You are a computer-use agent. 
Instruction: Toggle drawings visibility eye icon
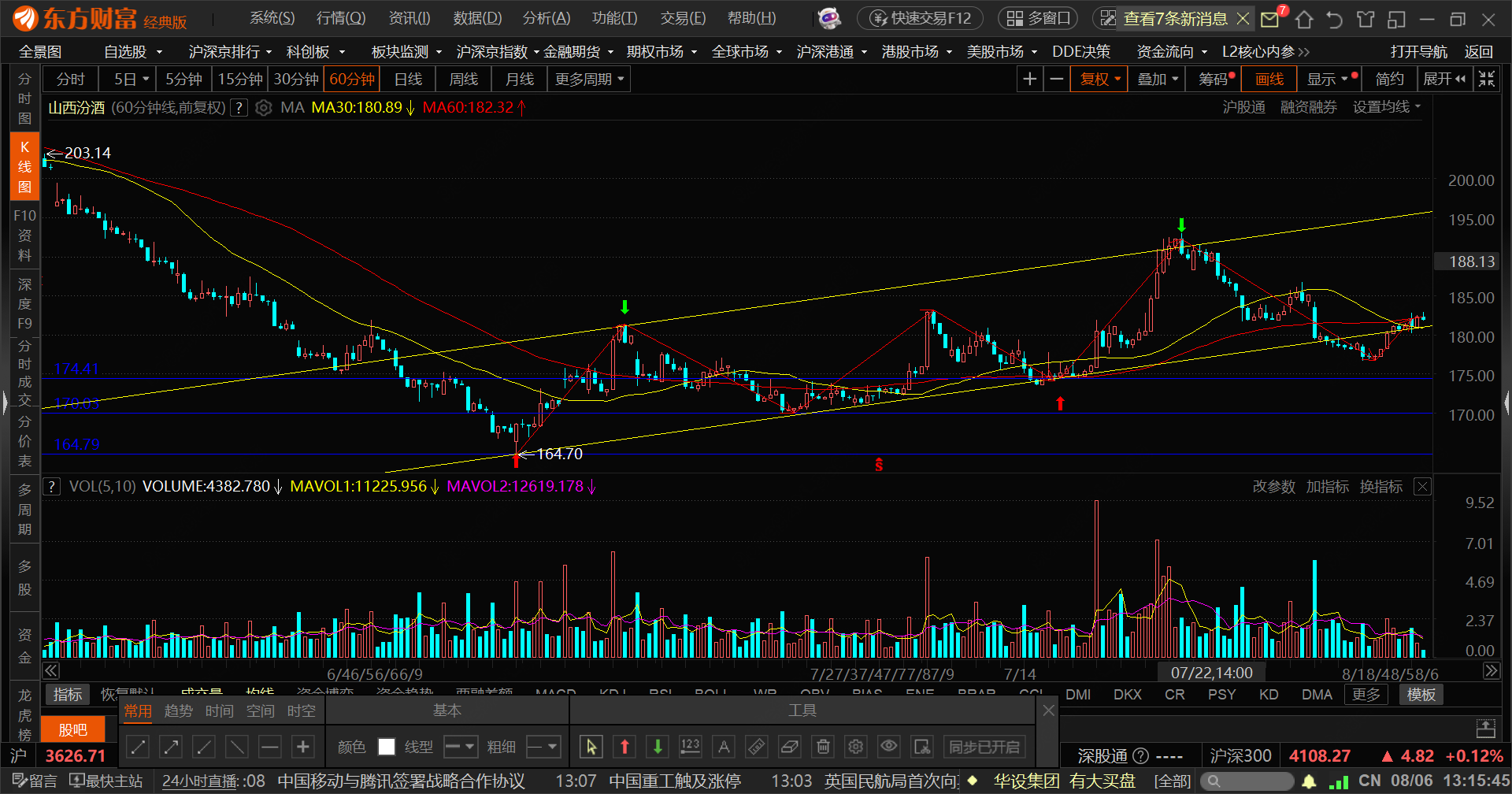click(x=889, y=746)
